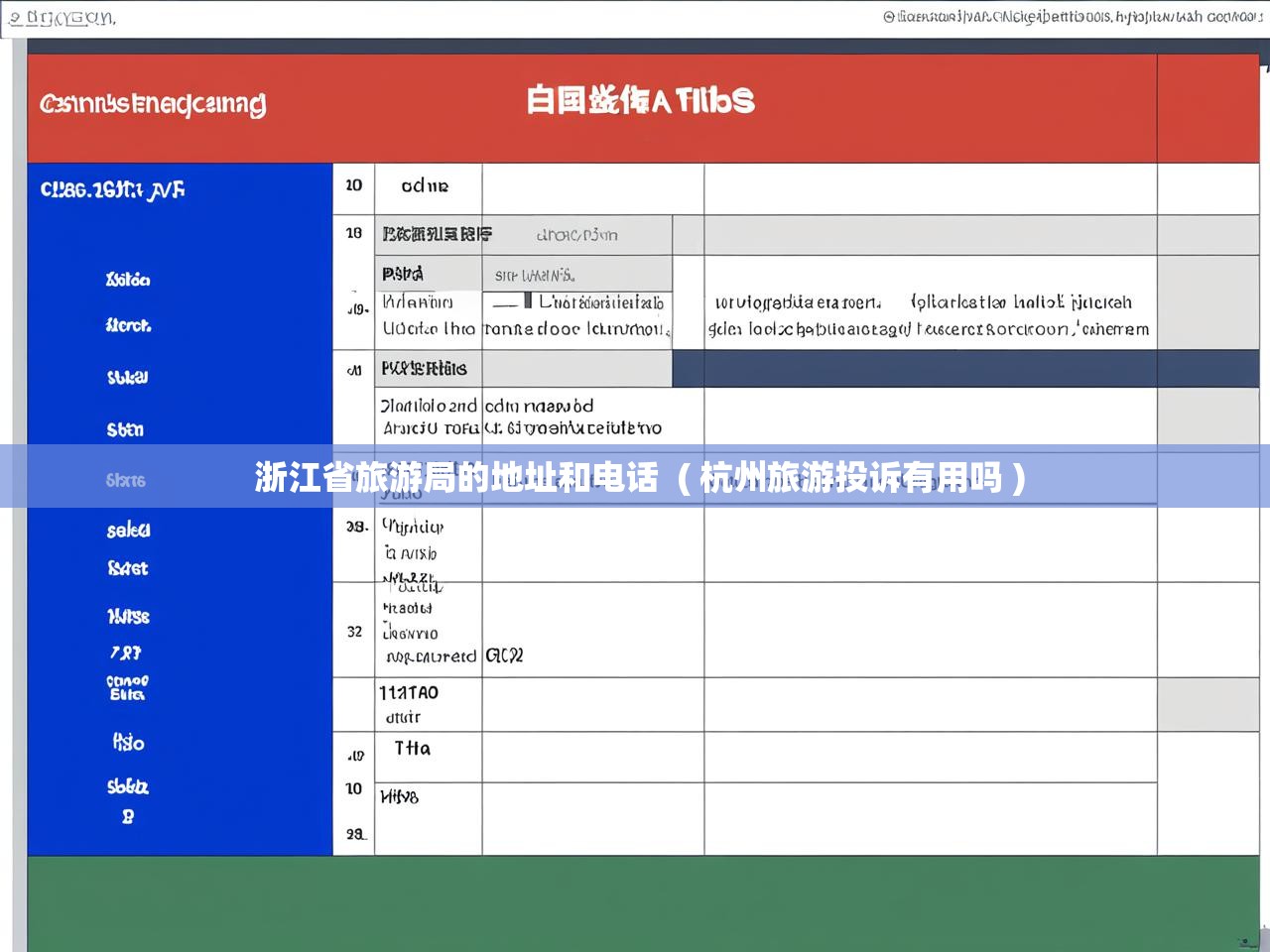
Task: Click the 'Pada' cell icon in the table
Action: click(407, 273)
